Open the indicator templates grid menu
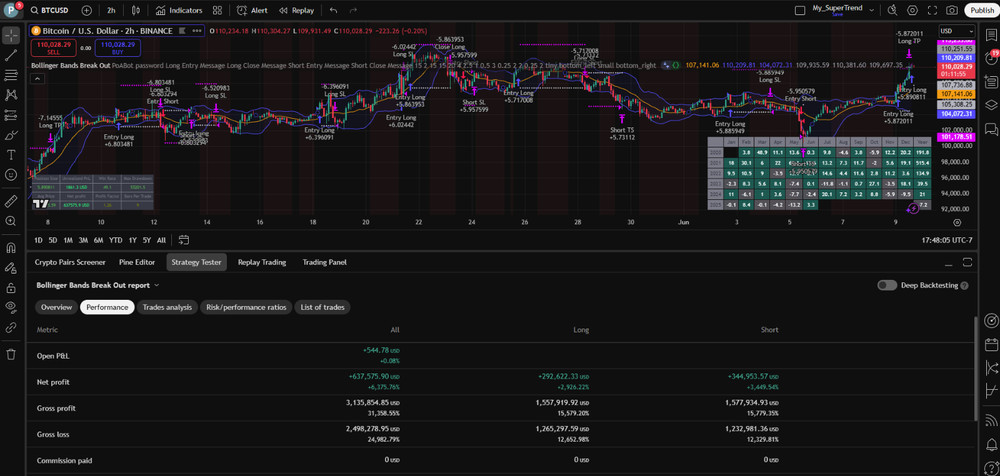 tap(217, 10)
